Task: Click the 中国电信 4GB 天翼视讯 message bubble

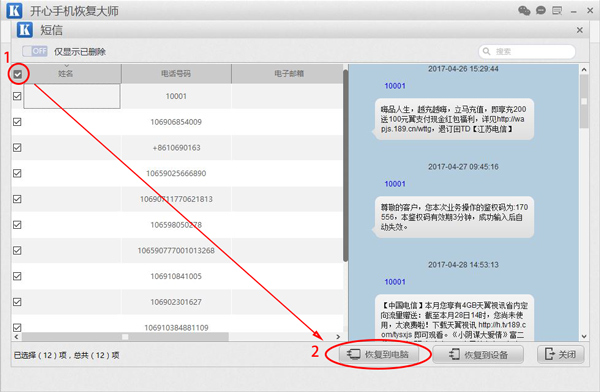Action: (x=454, y=318)
